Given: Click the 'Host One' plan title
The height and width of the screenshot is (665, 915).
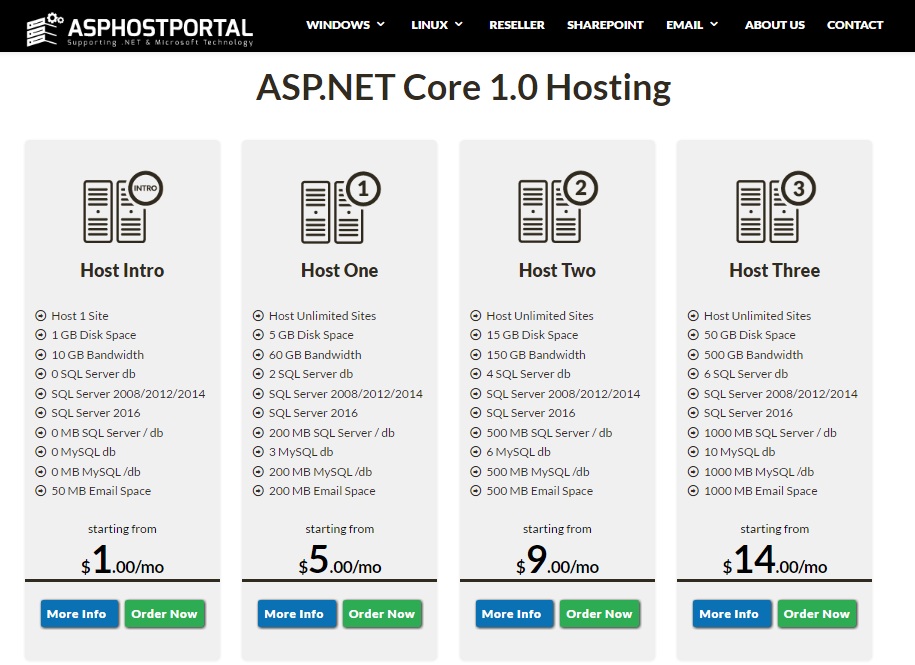Looking at the screenshot, I should coord(340,270).
